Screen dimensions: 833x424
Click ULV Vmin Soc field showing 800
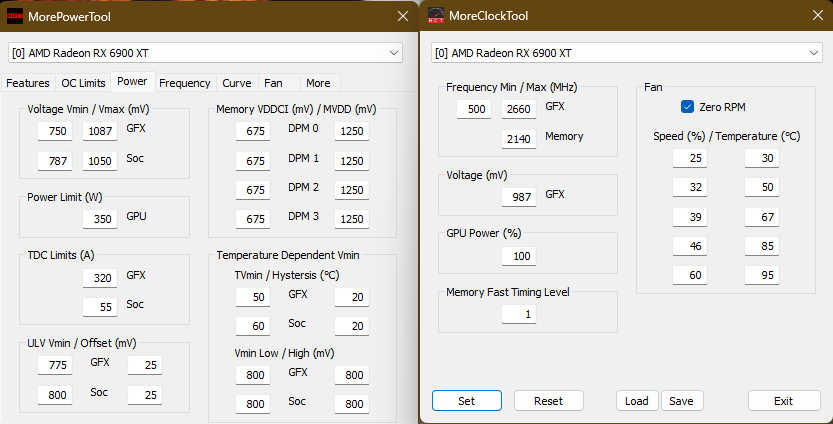[55, 395]
